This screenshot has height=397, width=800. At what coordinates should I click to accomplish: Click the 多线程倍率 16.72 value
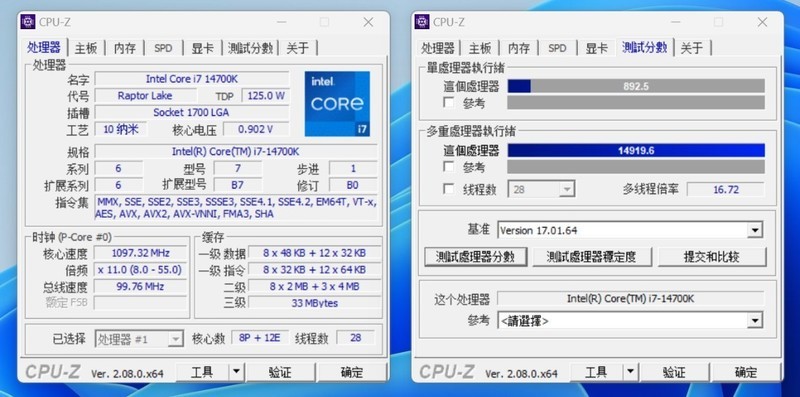coord(726,189)
